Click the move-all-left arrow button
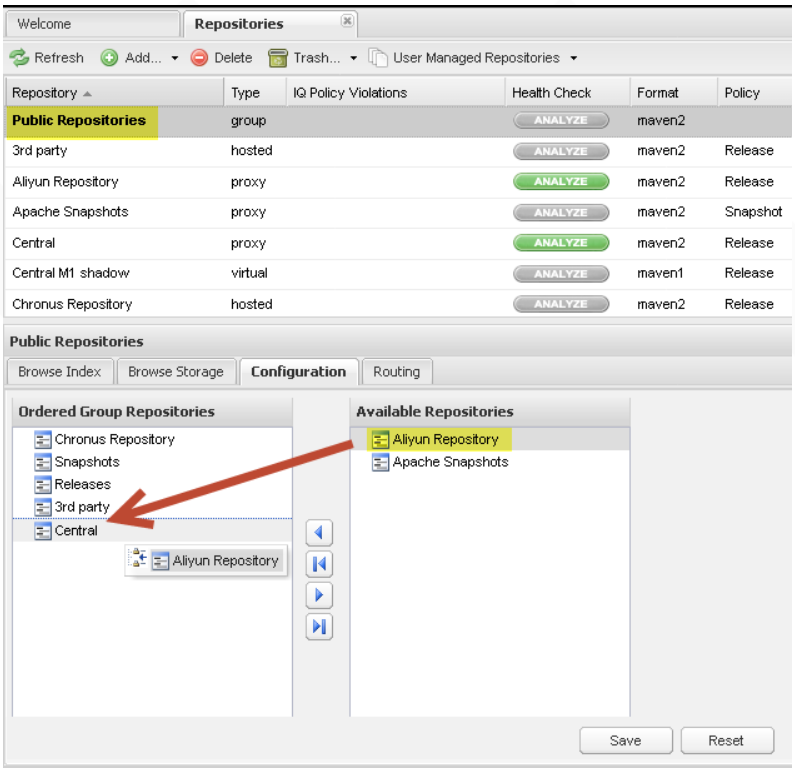This screenshot has width=795, height=770. [319, 564]
